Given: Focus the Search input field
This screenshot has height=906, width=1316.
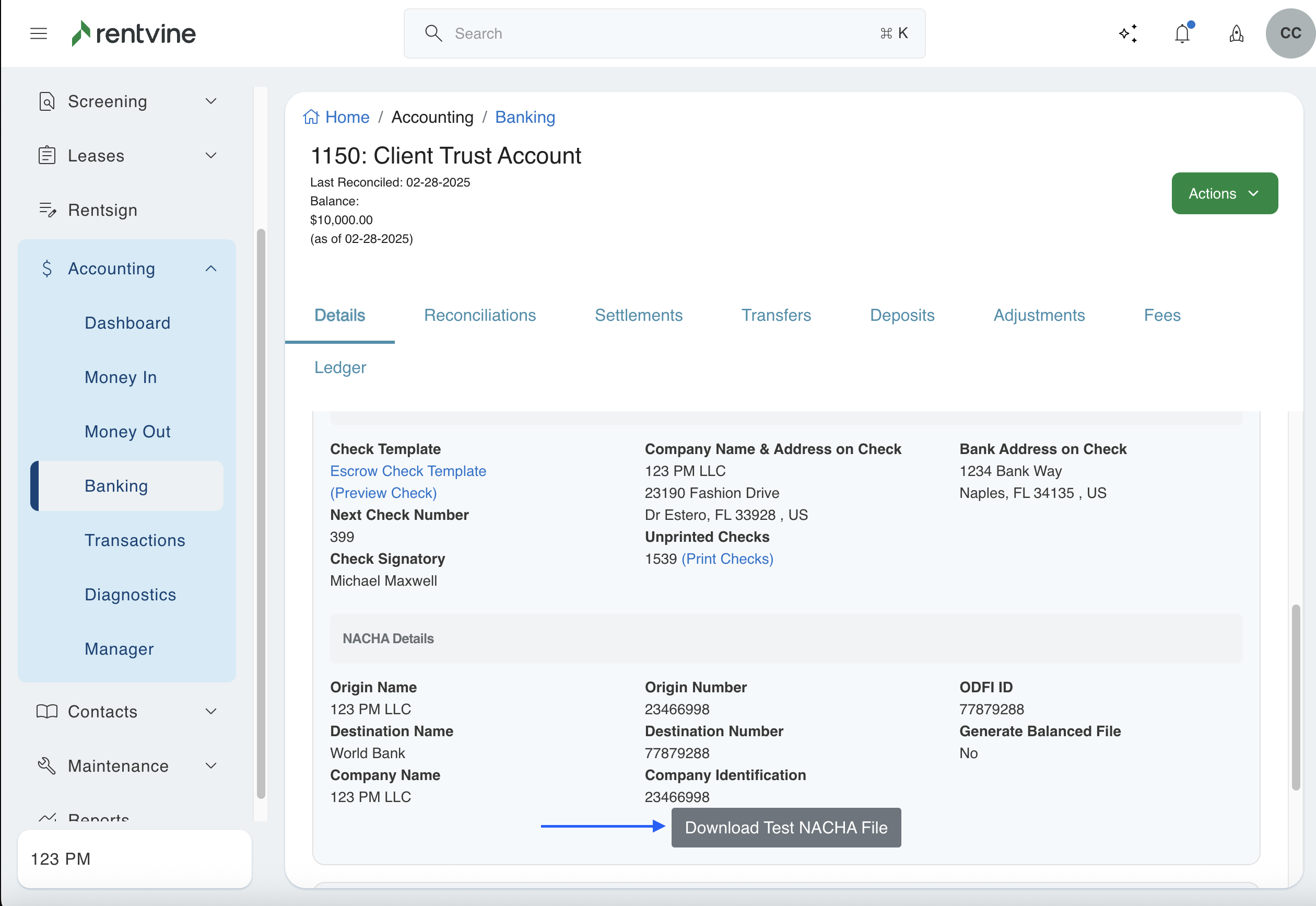Looking at the screenshot, I should [x=664, y=33].
